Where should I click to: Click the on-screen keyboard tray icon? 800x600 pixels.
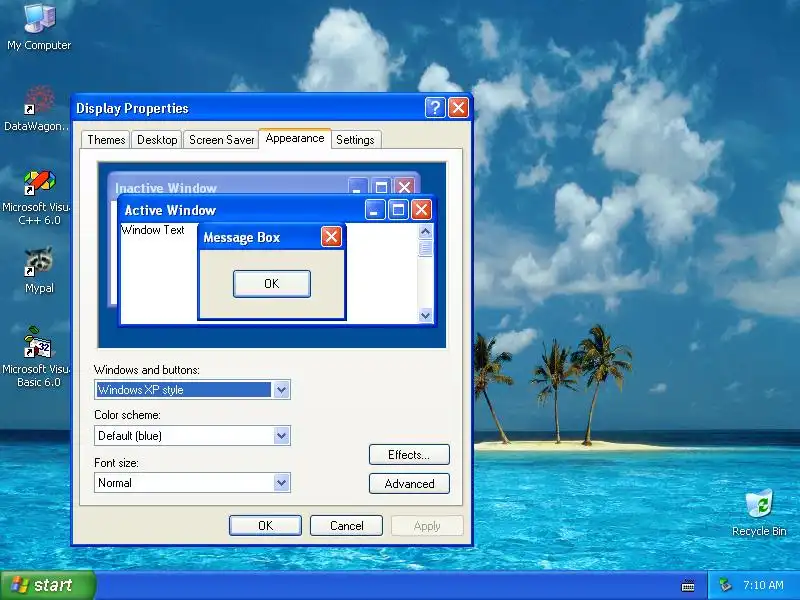click(688, 586)
